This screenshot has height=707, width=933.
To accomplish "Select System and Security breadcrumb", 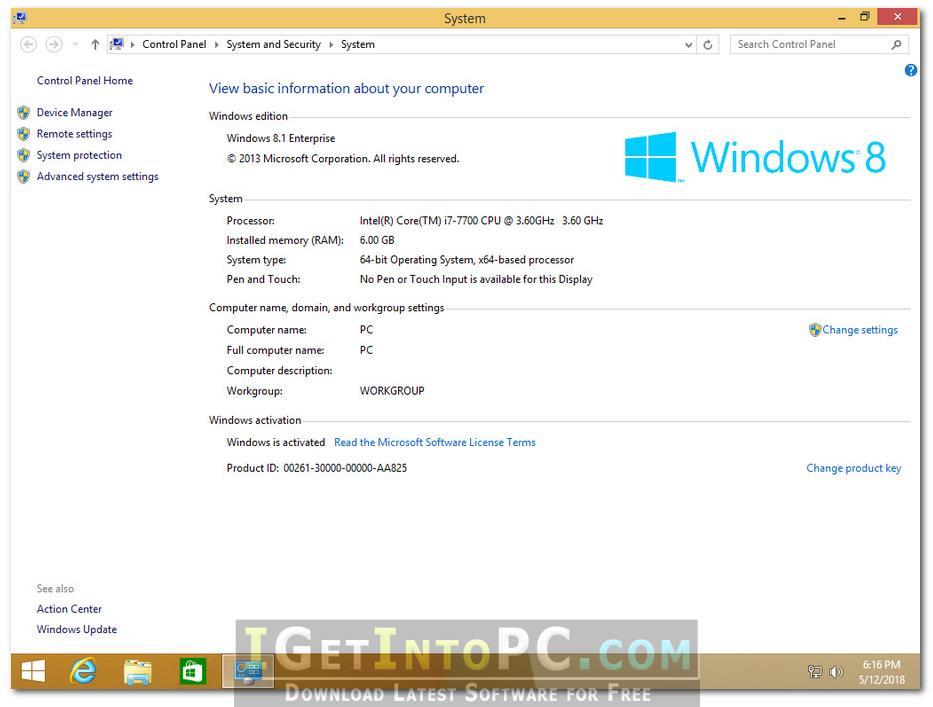I will [273, 45].
